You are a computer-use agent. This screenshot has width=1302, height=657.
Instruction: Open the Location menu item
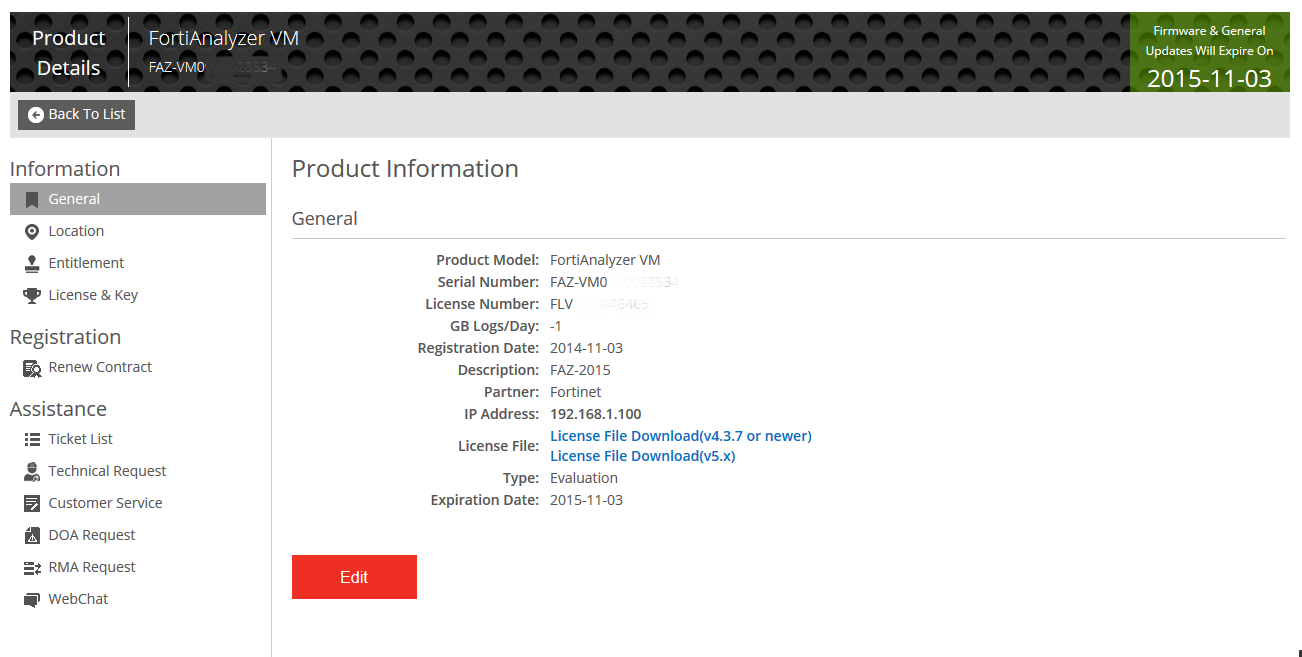pos(76,231)
